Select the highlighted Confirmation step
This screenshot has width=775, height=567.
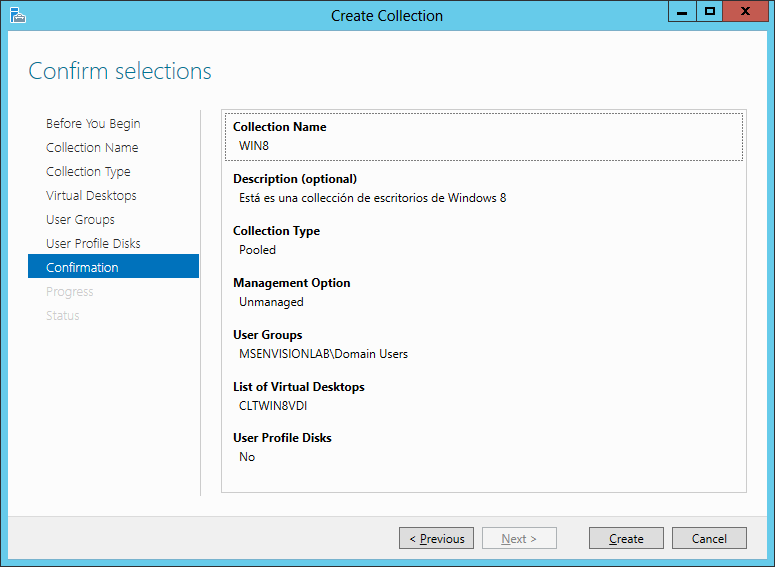114,266
